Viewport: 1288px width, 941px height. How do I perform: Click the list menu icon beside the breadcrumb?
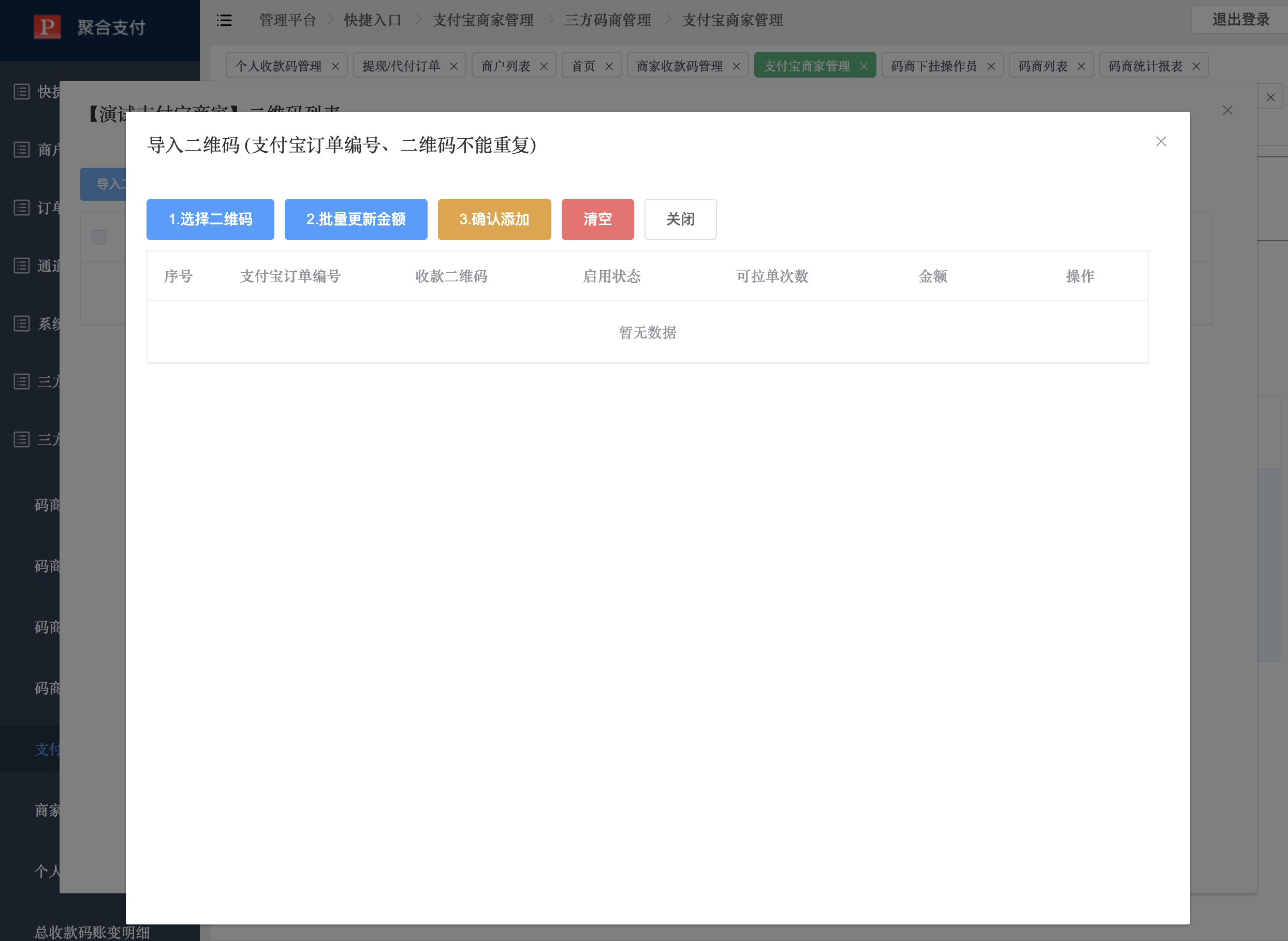[225, 21]
